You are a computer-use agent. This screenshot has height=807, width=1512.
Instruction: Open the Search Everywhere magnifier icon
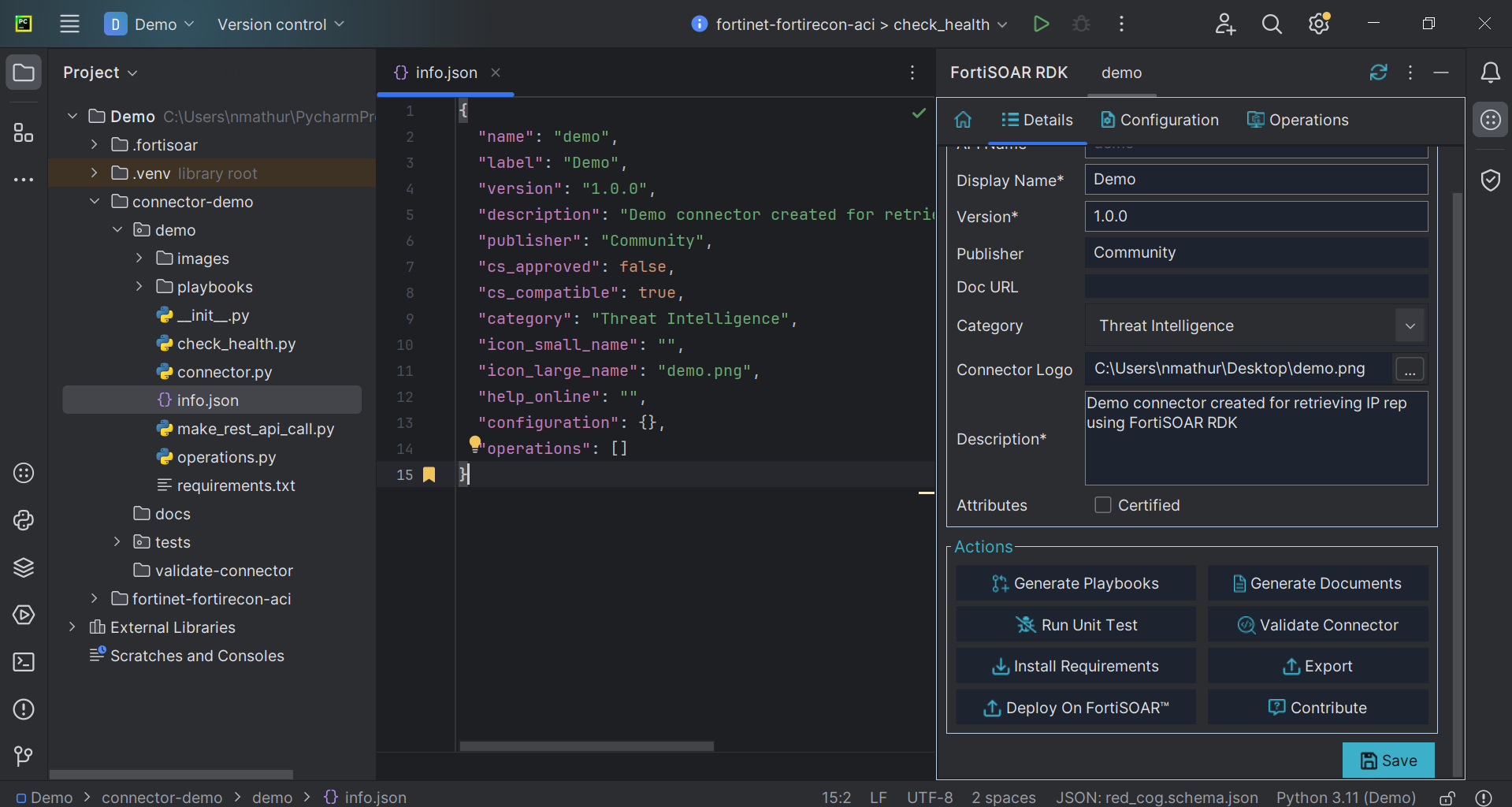[1272, 24]
